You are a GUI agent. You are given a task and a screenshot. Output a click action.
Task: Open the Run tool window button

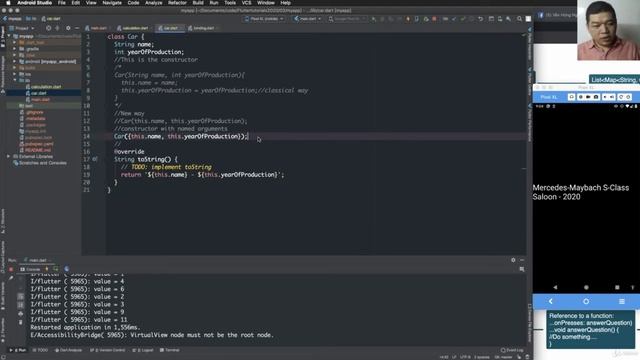pos(18,350)
